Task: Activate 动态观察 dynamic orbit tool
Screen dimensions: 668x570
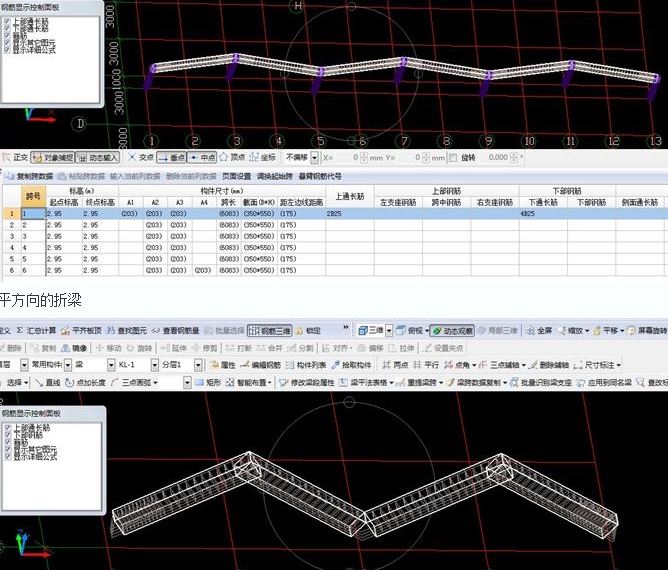Action: click(452, 331)
